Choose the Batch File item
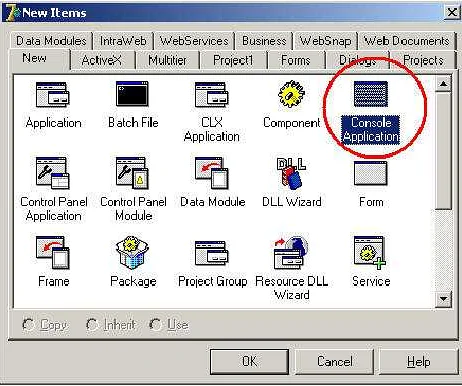This screenshot has height=386, width=462. (132, 94)
